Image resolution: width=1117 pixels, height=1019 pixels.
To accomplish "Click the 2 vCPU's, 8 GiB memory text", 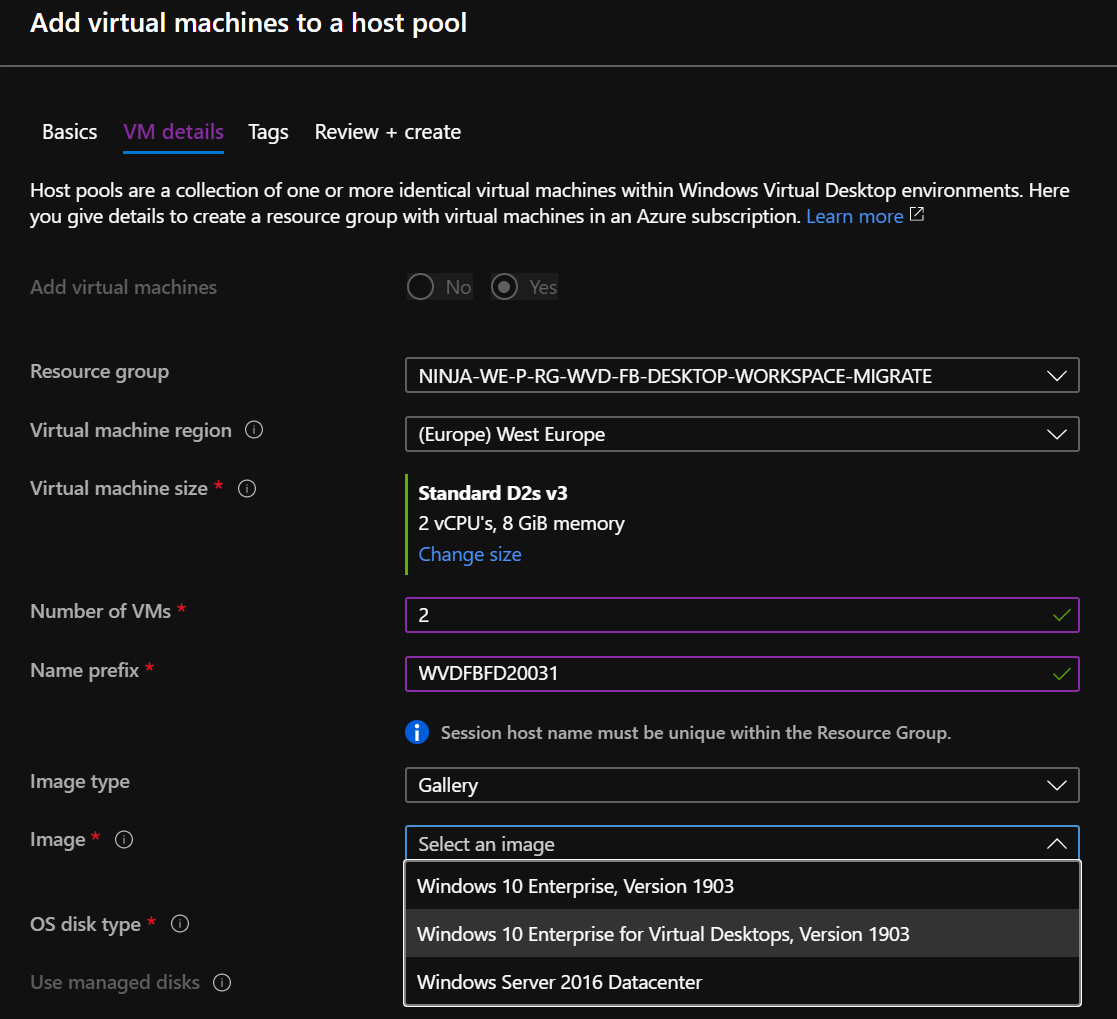I will pos(521,523).
